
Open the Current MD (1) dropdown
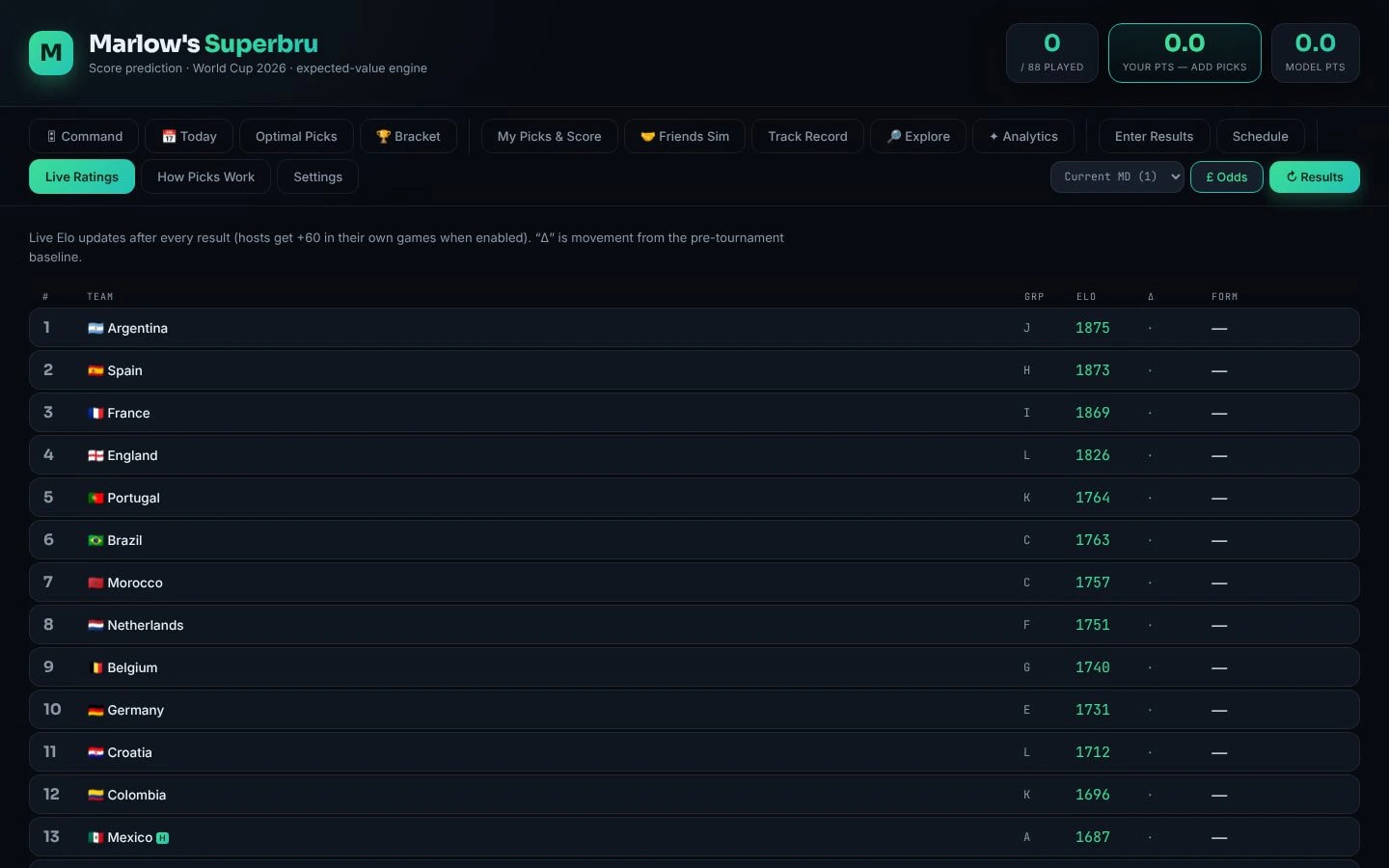1117,176
